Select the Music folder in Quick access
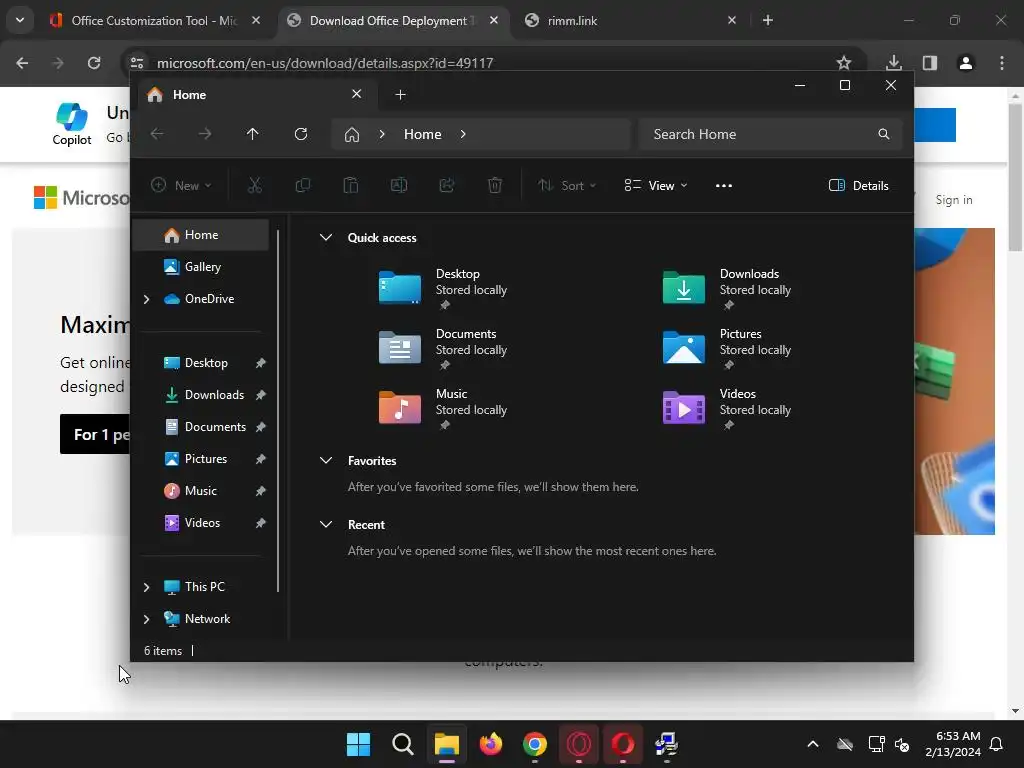1024x768 pixels. pos(444,408)
